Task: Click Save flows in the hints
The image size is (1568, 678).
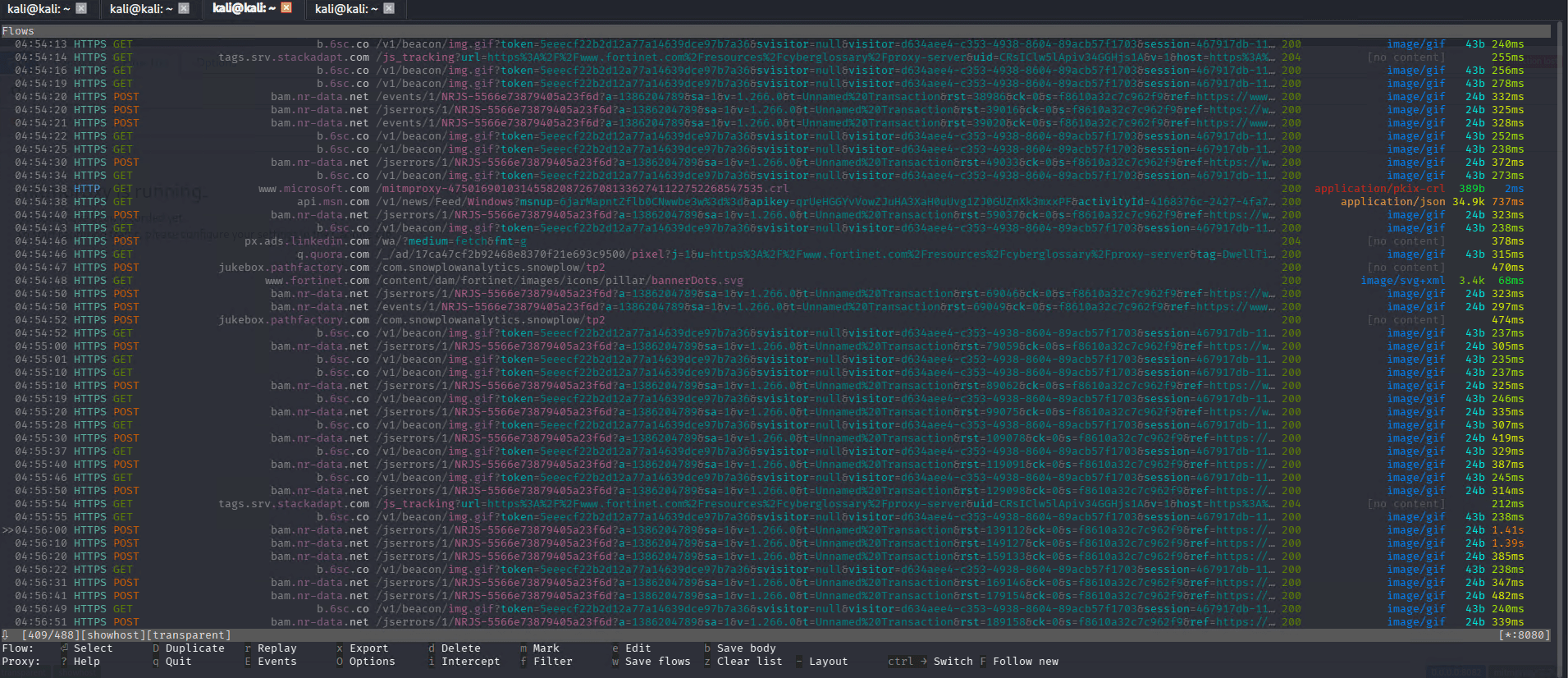Action: point(658,662)
